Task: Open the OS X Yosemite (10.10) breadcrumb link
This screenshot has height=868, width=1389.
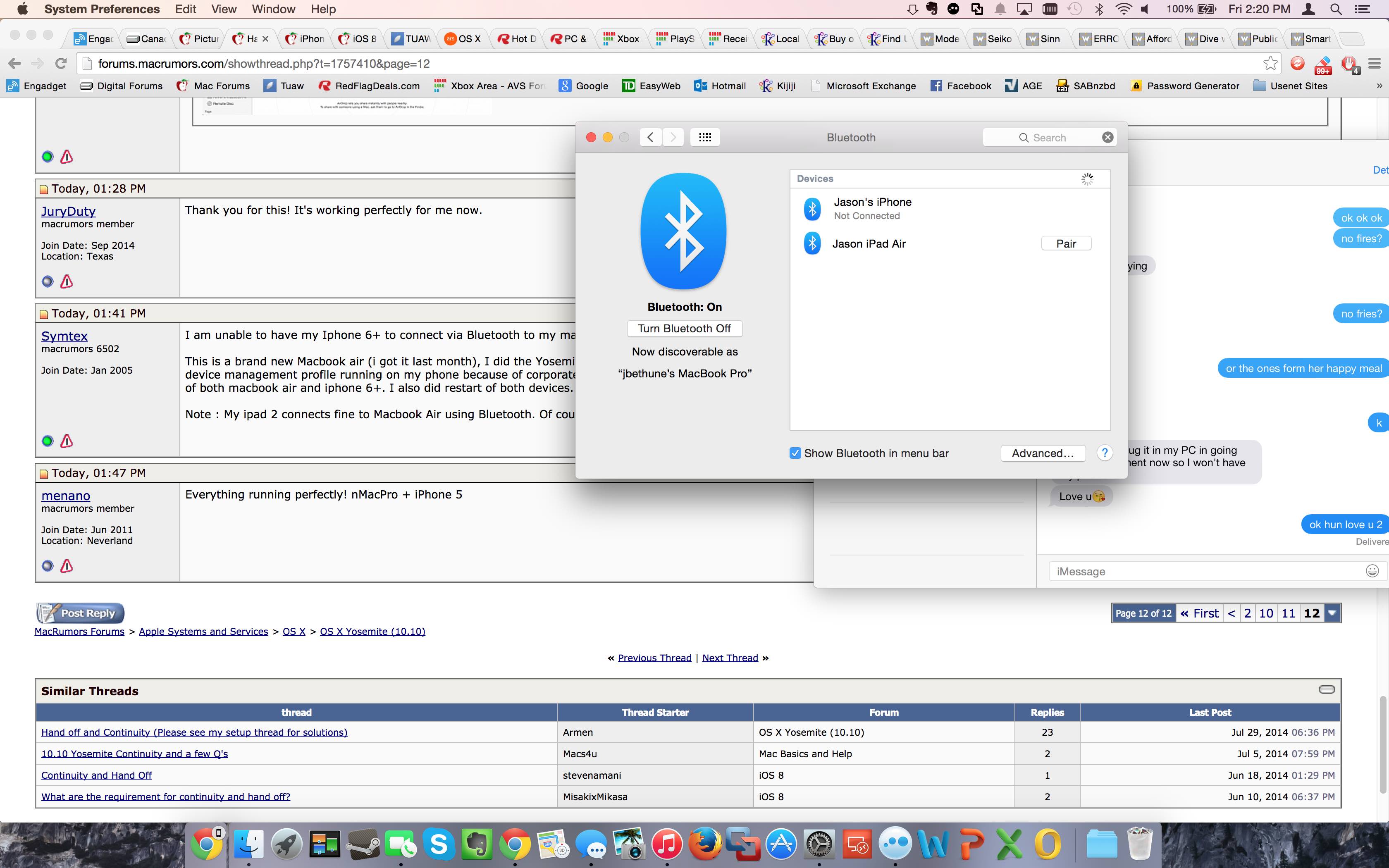Action: 372,632
